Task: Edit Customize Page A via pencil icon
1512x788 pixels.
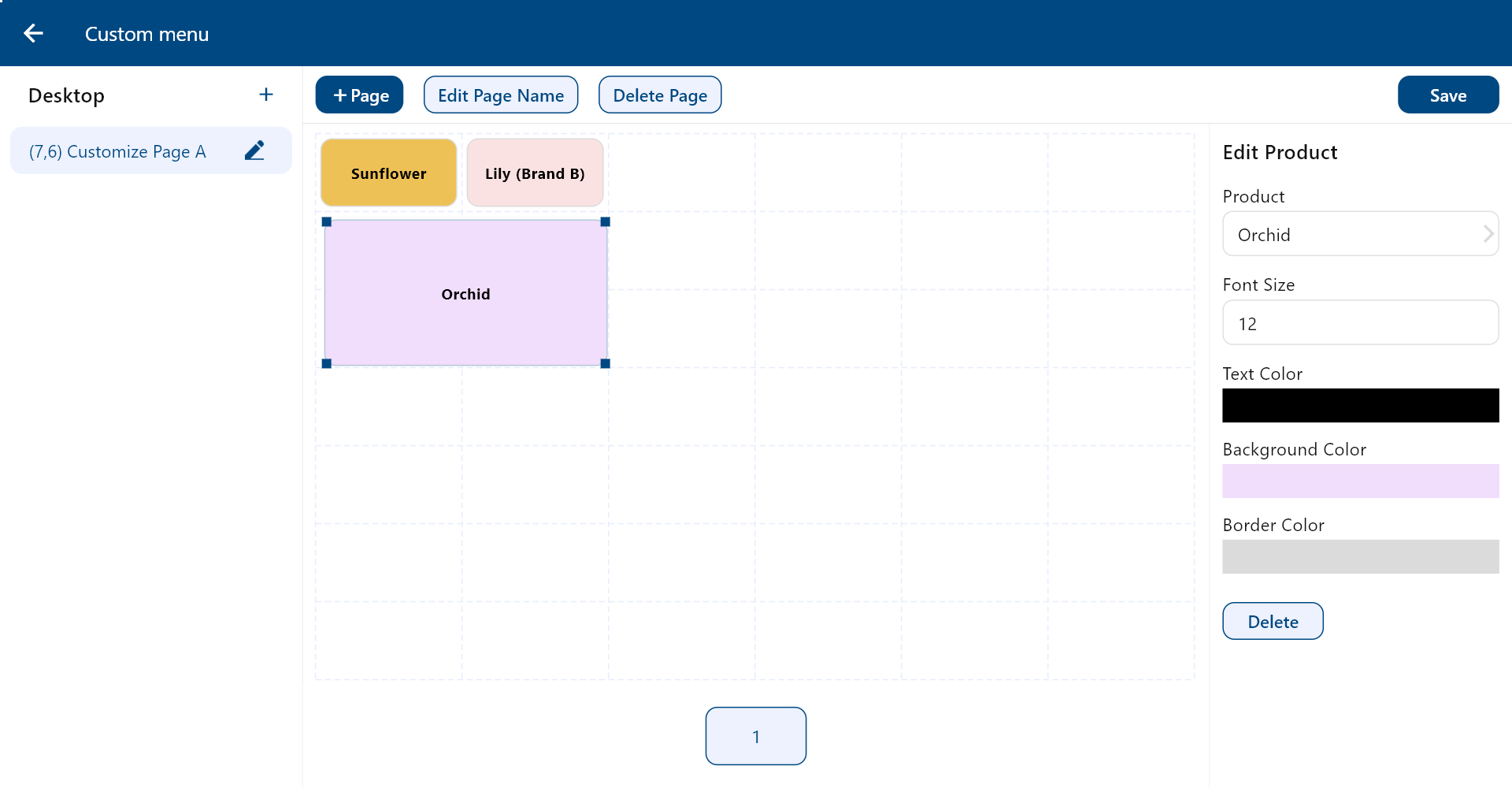Action: [254, 151]
